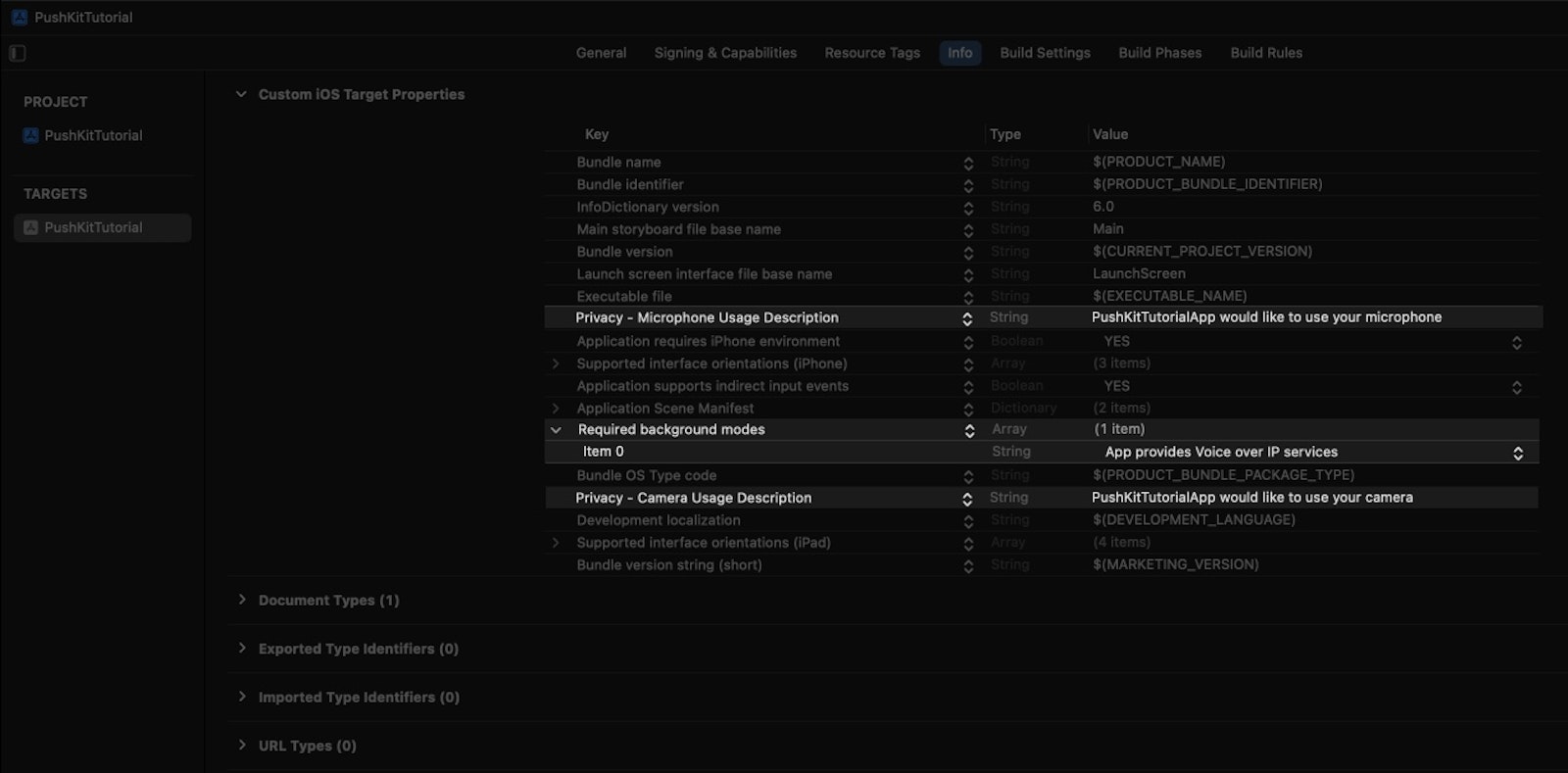The height and width of the screenshot is (773, 1568).
Task: Click stepper arrows for Bundle name key
Action: 968,164
